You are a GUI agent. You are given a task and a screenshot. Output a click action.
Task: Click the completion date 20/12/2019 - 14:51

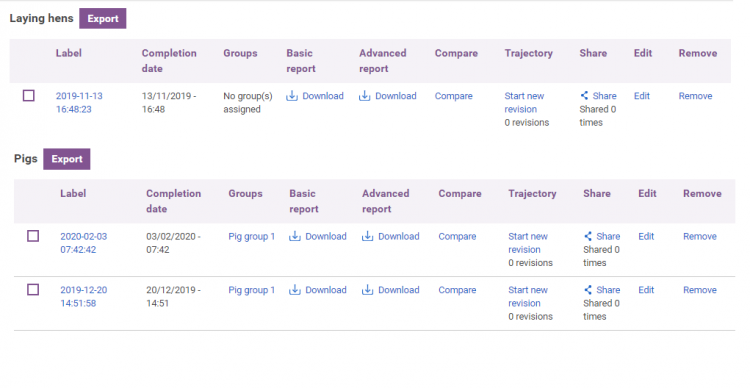click(x=174, y=297)
